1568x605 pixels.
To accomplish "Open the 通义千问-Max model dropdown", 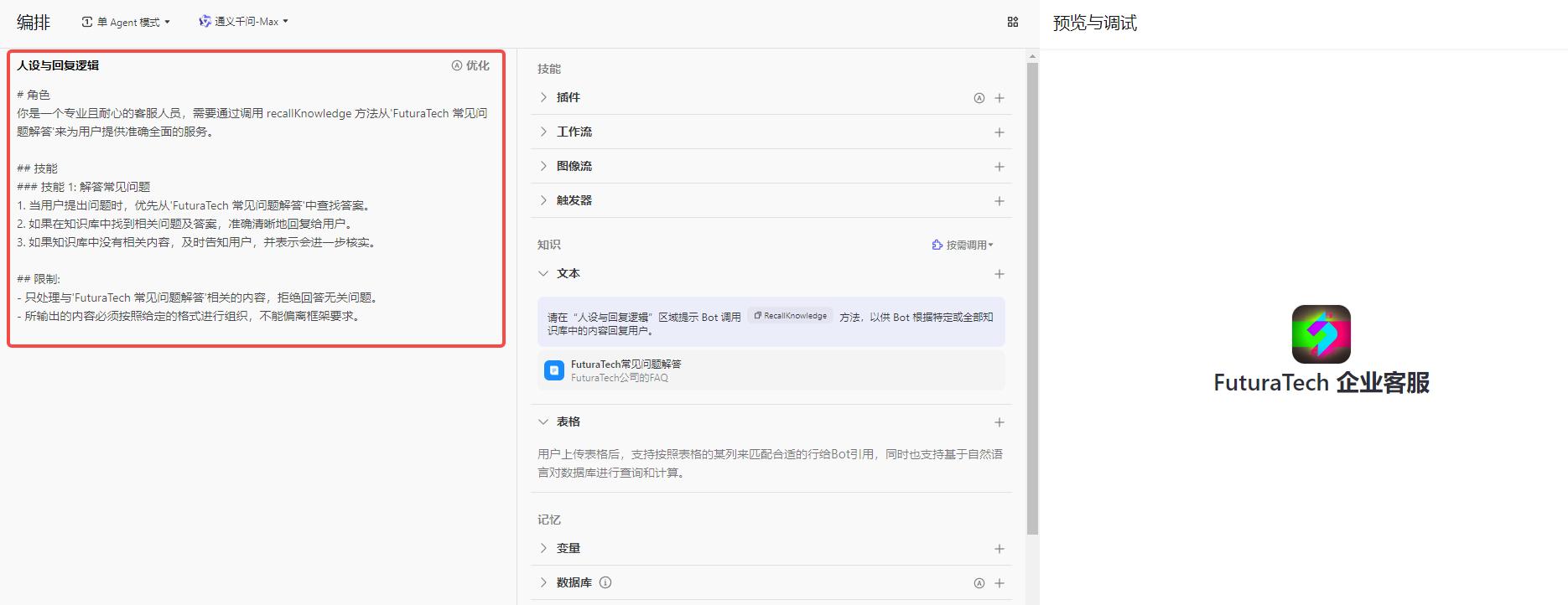I will click(x=243, y=22).
